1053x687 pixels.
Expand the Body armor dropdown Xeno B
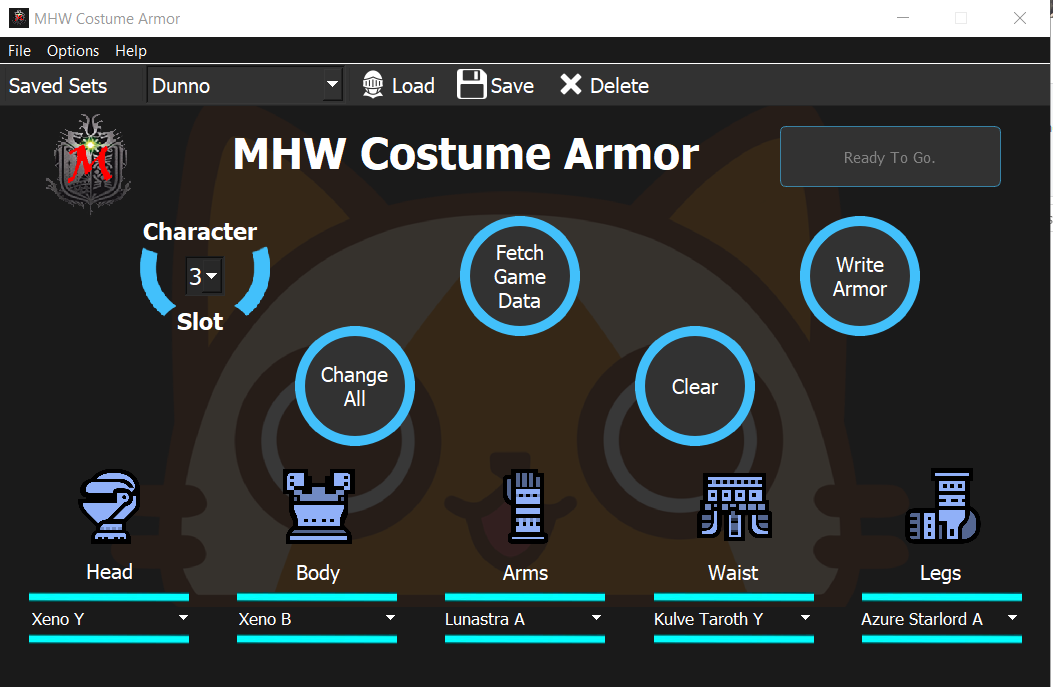tap(317, 619)
